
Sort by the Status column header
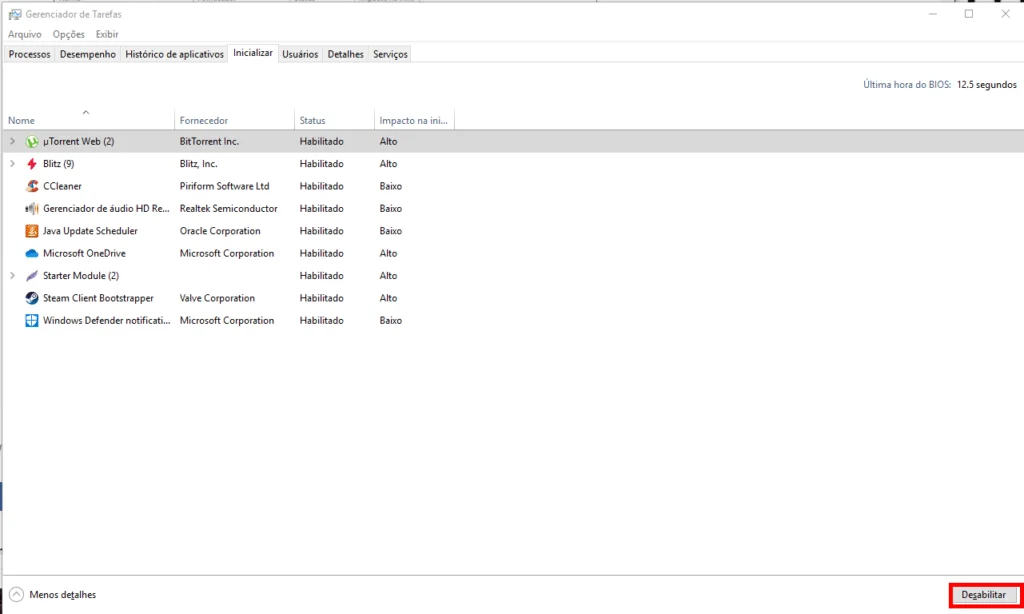[x=334, y=120]
